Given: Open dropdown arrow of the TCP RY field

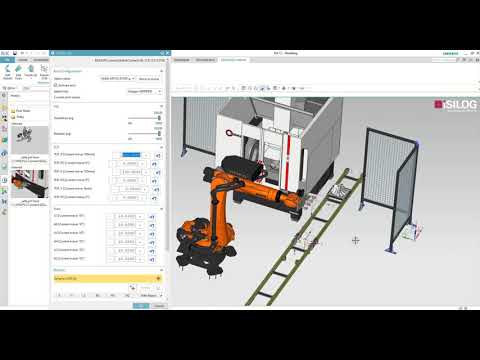Looking at the screenshot, I should (x=143, y=181).
